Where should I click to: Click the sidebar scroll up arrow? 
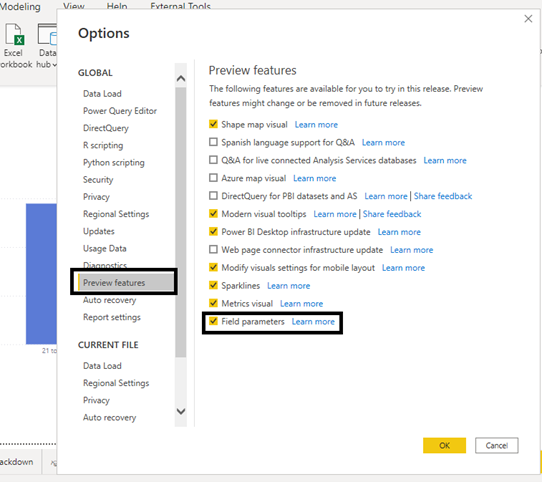click(x=181, y=78)
